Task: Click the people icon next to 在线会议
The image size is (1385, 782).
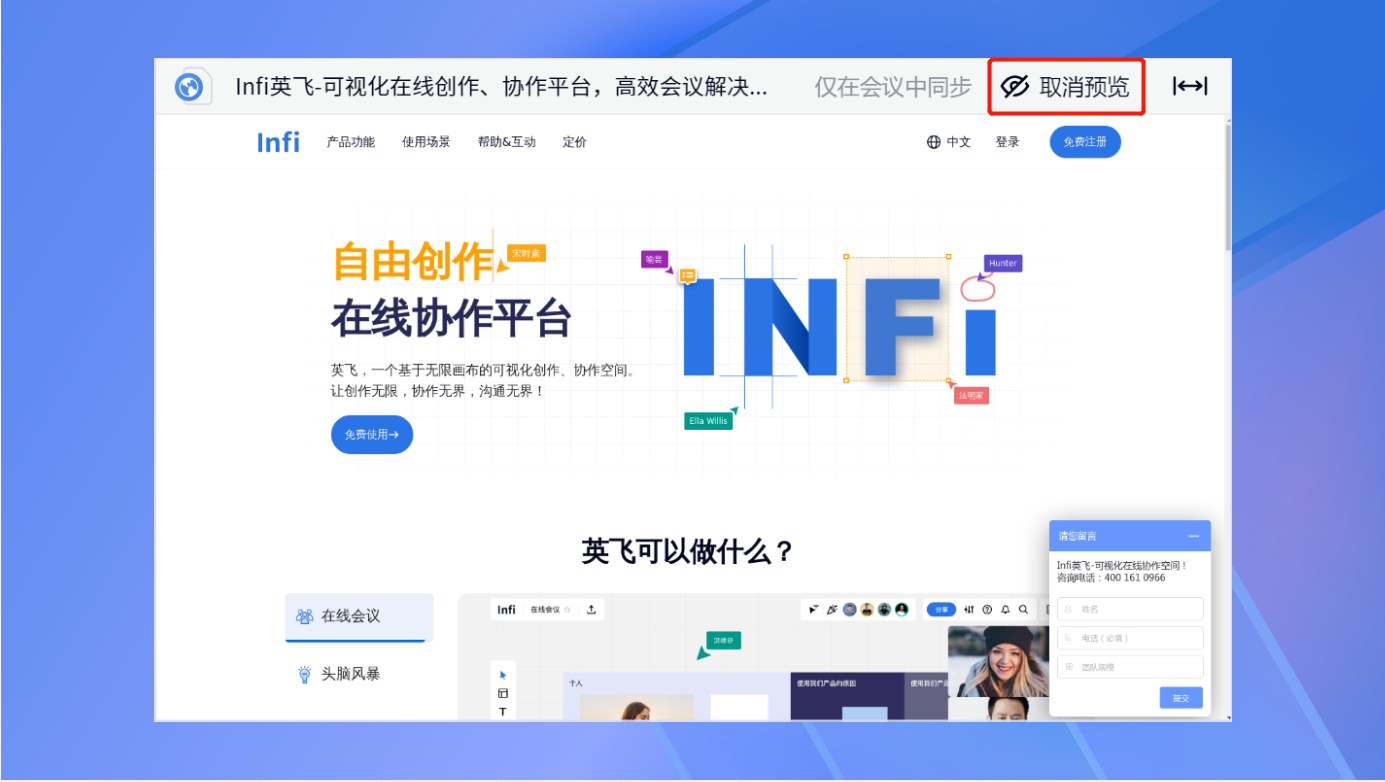Action: pos(304,616)
